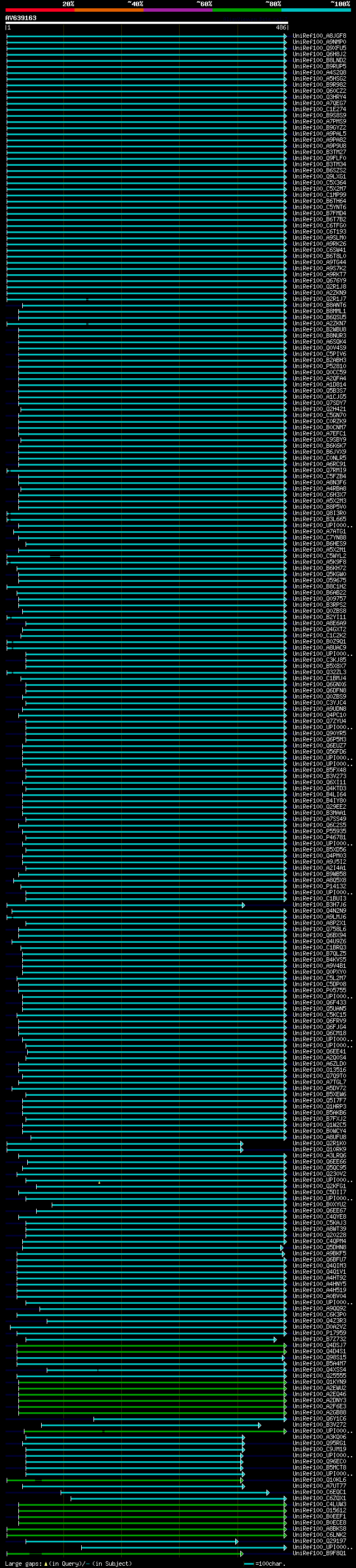Screen dimensions: 356x1568
Task: Select label UniRef100_B6SZS2
Action: (319, 170)
